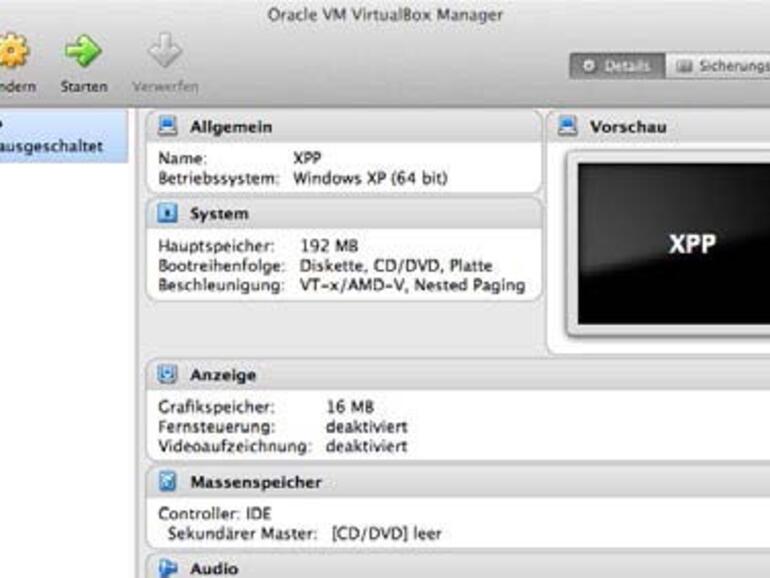Click the 'Videoaufzeichnung:' label
Viewport: 770px width, 578px height.
[235, 446]
